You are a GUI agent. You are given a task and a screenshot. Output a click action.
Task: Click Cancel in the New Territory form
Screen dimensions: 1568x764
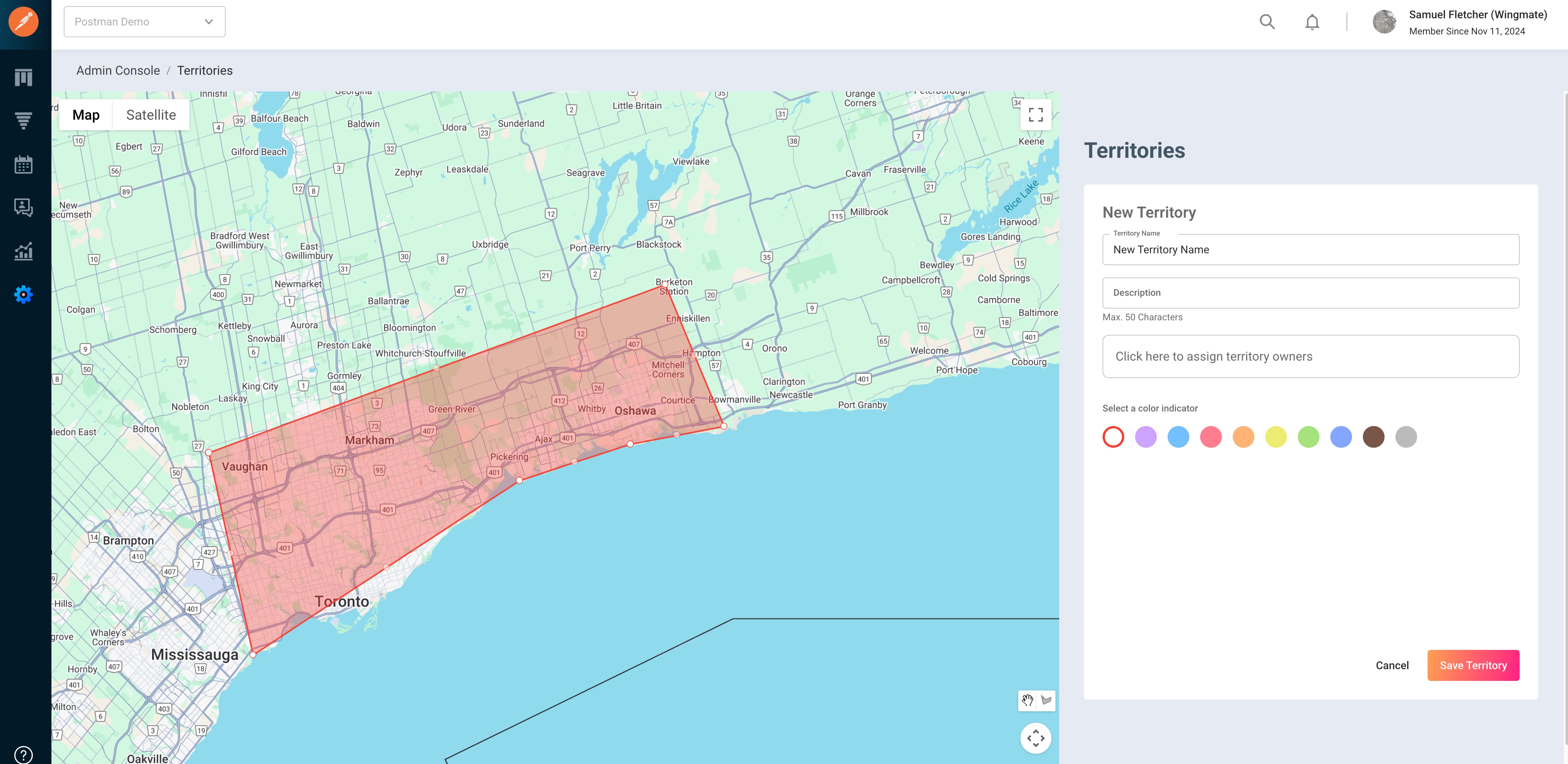point(1392,665)
